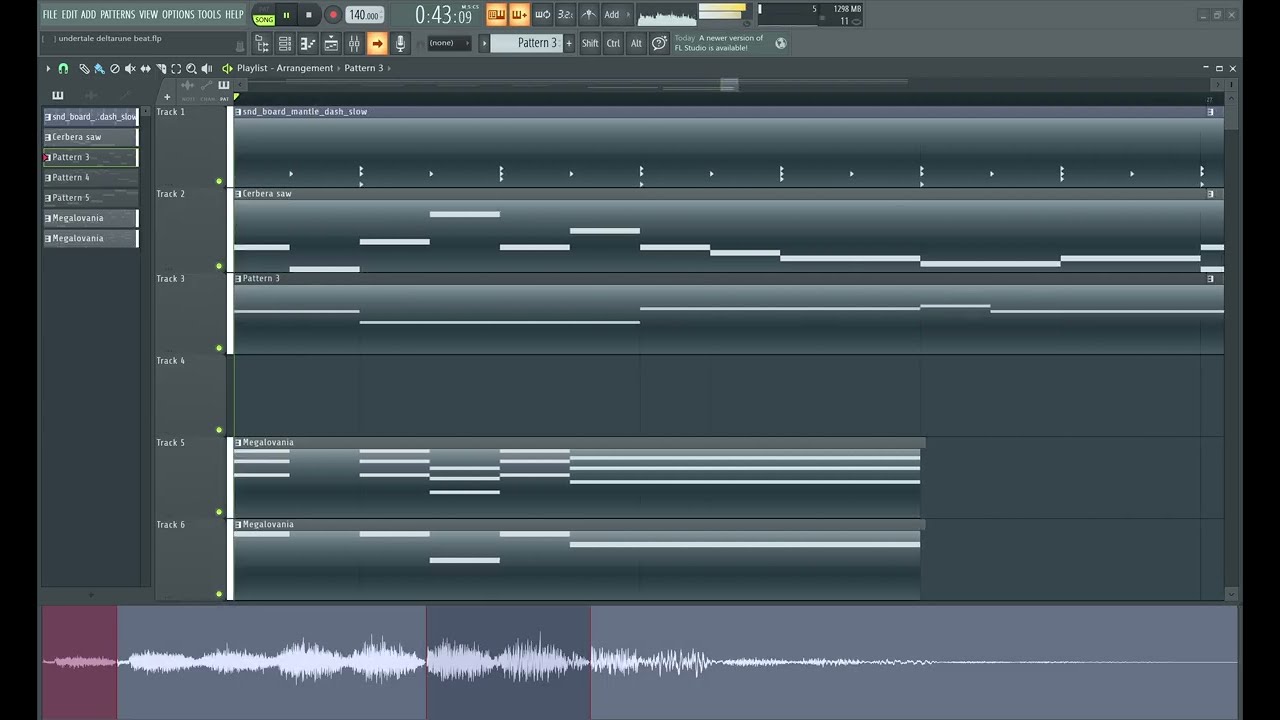
Task: Click the 0:43:09 time display
Action: pyautogui.click(x=443, y=15)
